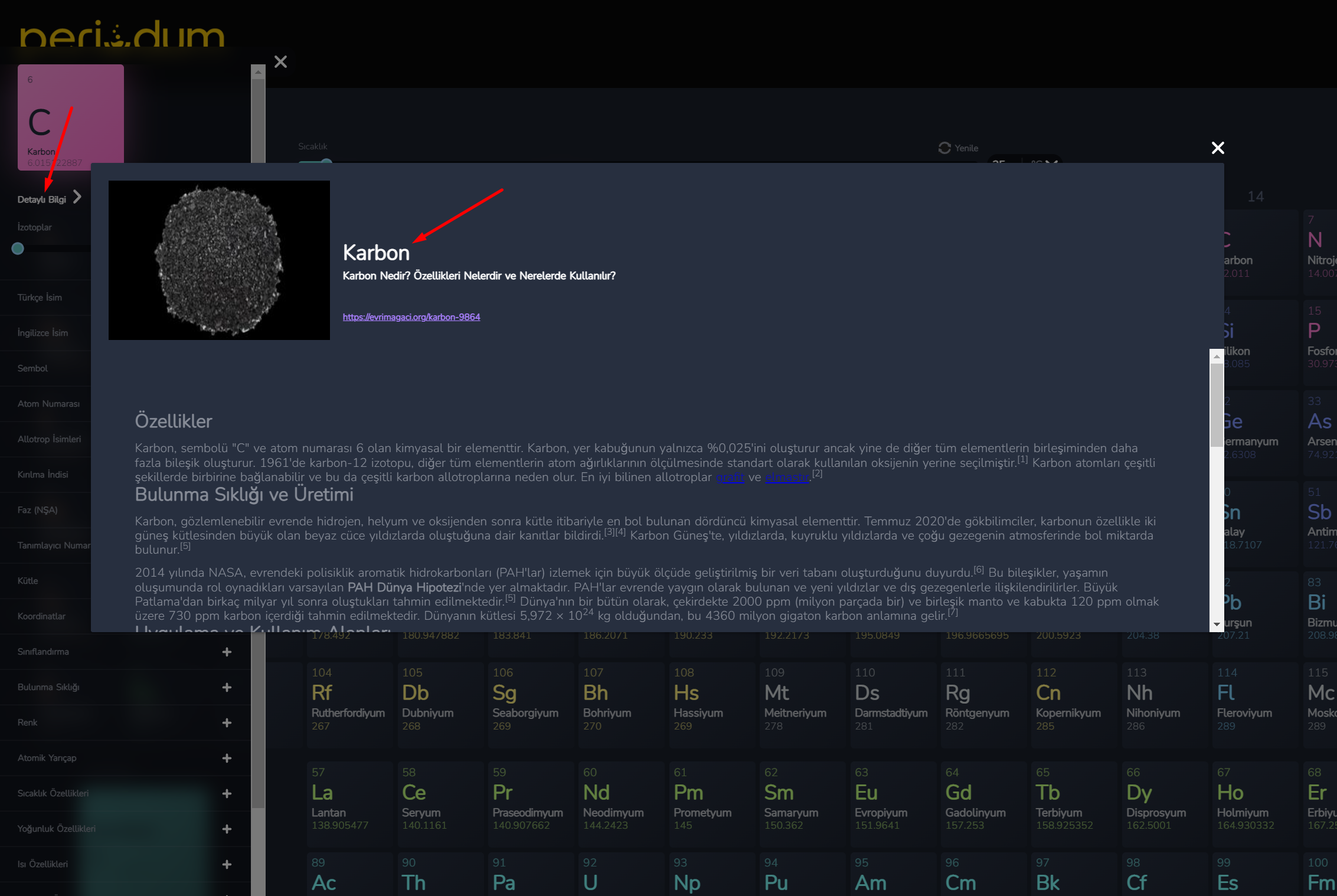Open the elmastır hyperlink
Image resolution: width=1337 pixels, height=896 pixels.
pos(786,478)
